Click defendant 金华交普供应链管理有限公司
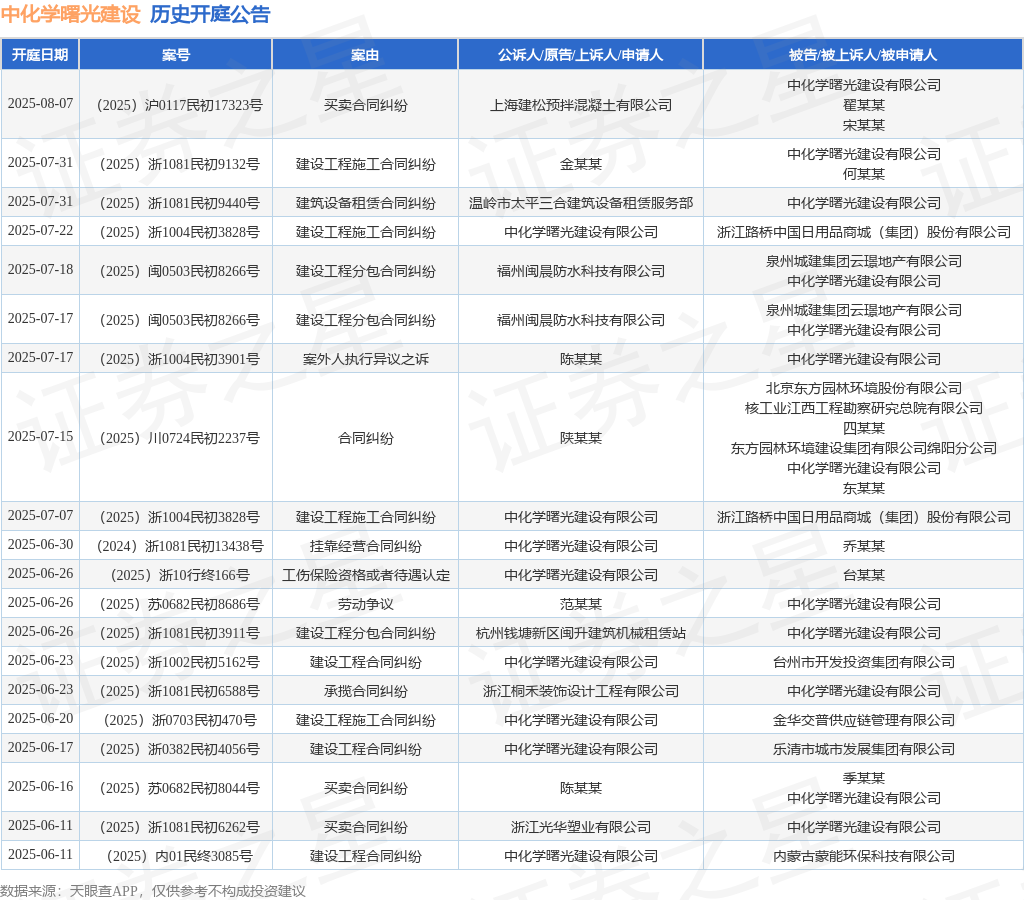Viewport: 1024px width, 900px height. click(x=863, y=720)
